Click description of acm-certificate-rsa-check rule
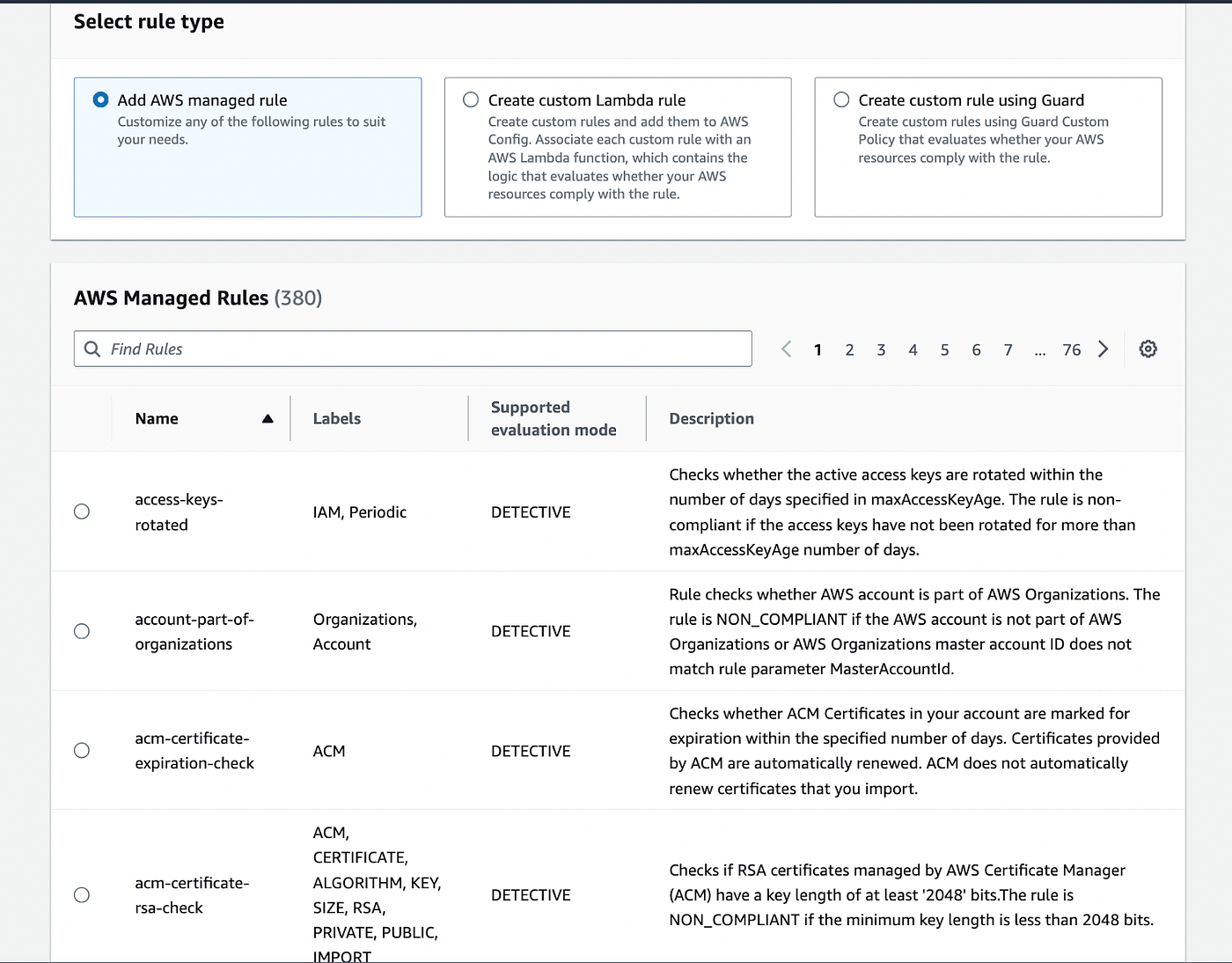 [911, 895]
